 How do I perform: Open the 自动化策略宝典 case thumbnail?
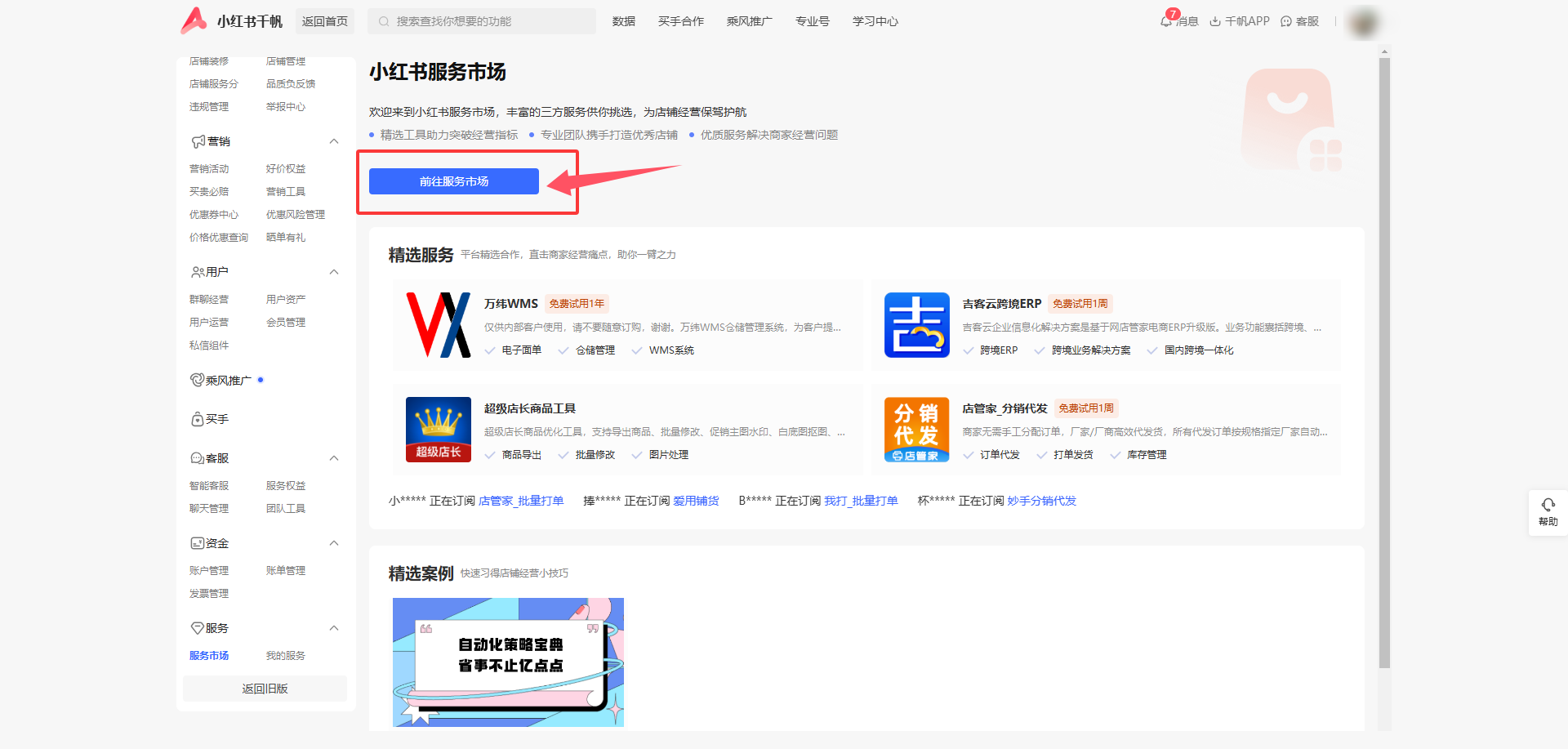tap(508, 662)
